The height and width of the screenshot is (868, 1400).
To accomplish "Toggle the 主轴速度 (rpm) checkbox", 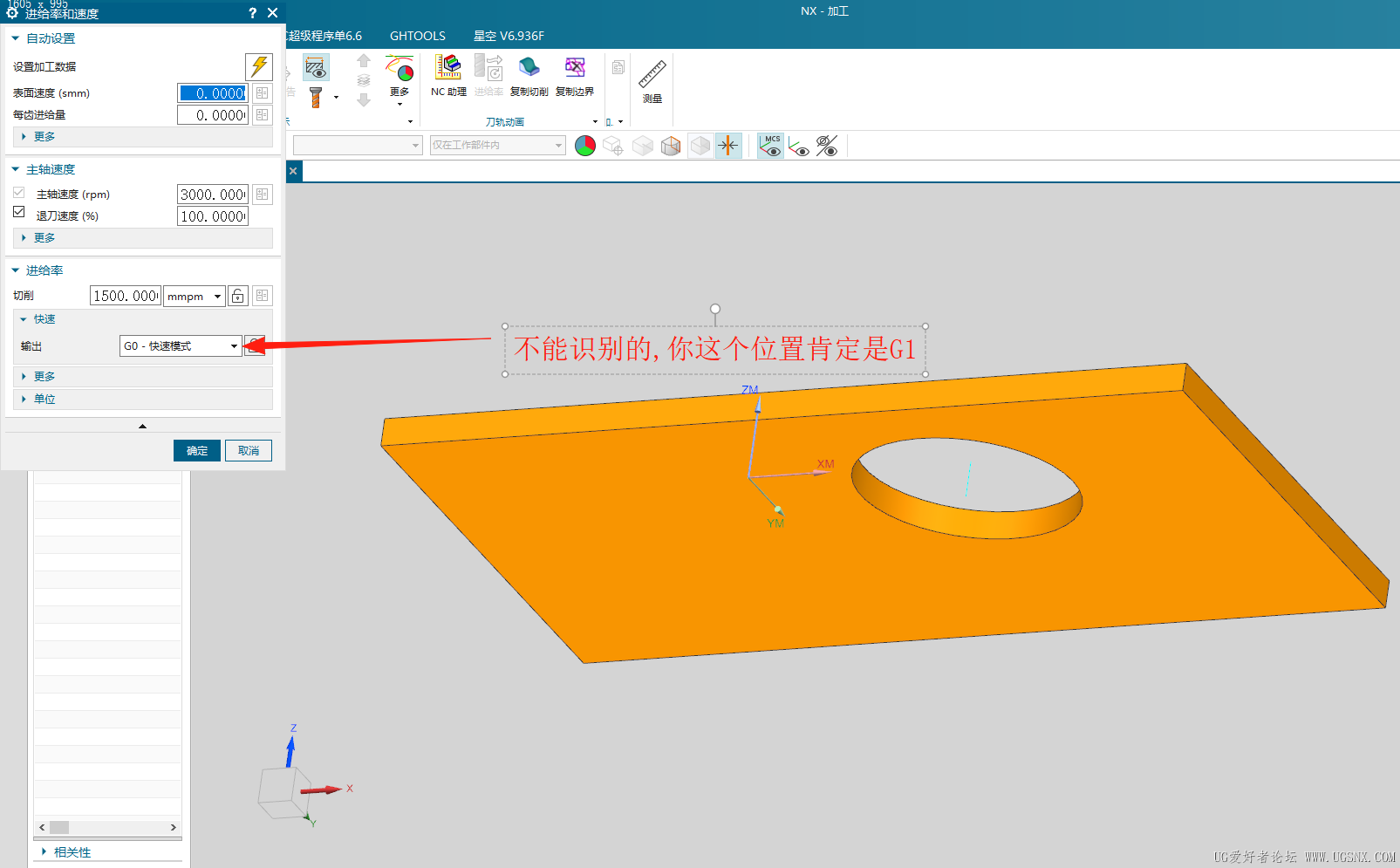I will tap(19, 192).
